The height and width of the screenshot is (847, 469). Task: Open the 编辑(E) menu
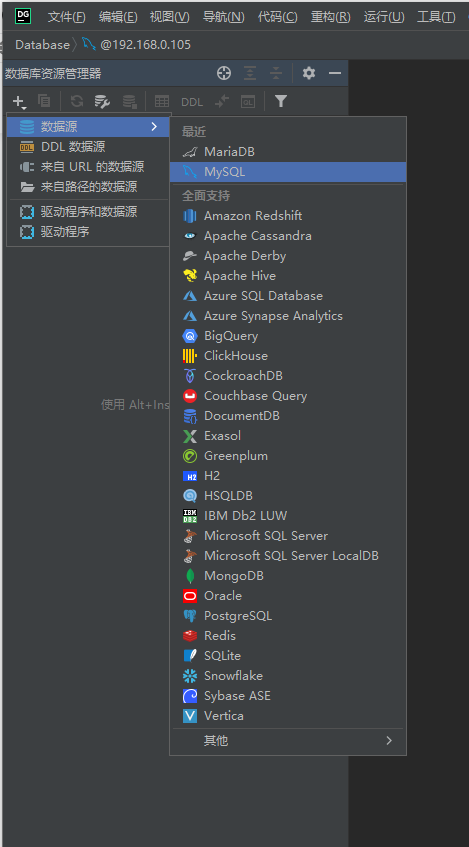pos(118,17)
